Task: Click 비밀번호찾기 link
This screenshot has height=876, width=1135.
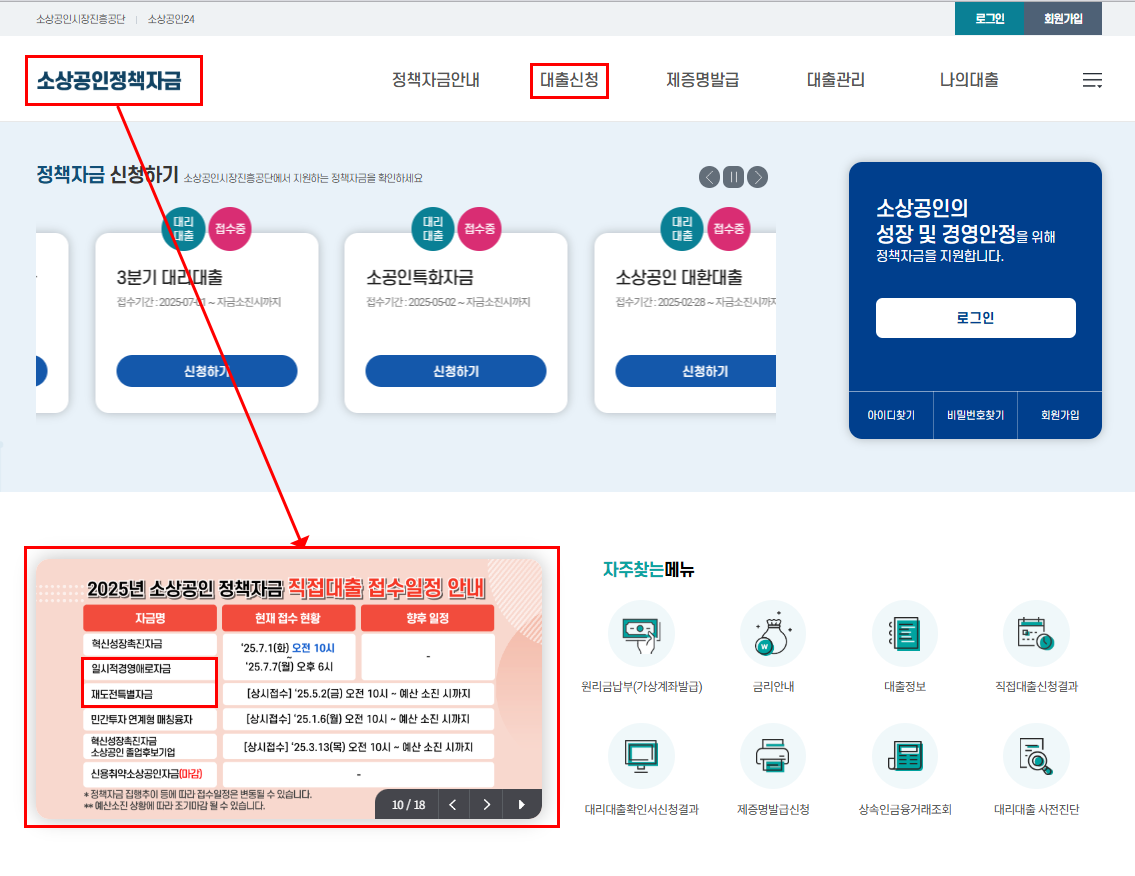Action: (975, 415)
